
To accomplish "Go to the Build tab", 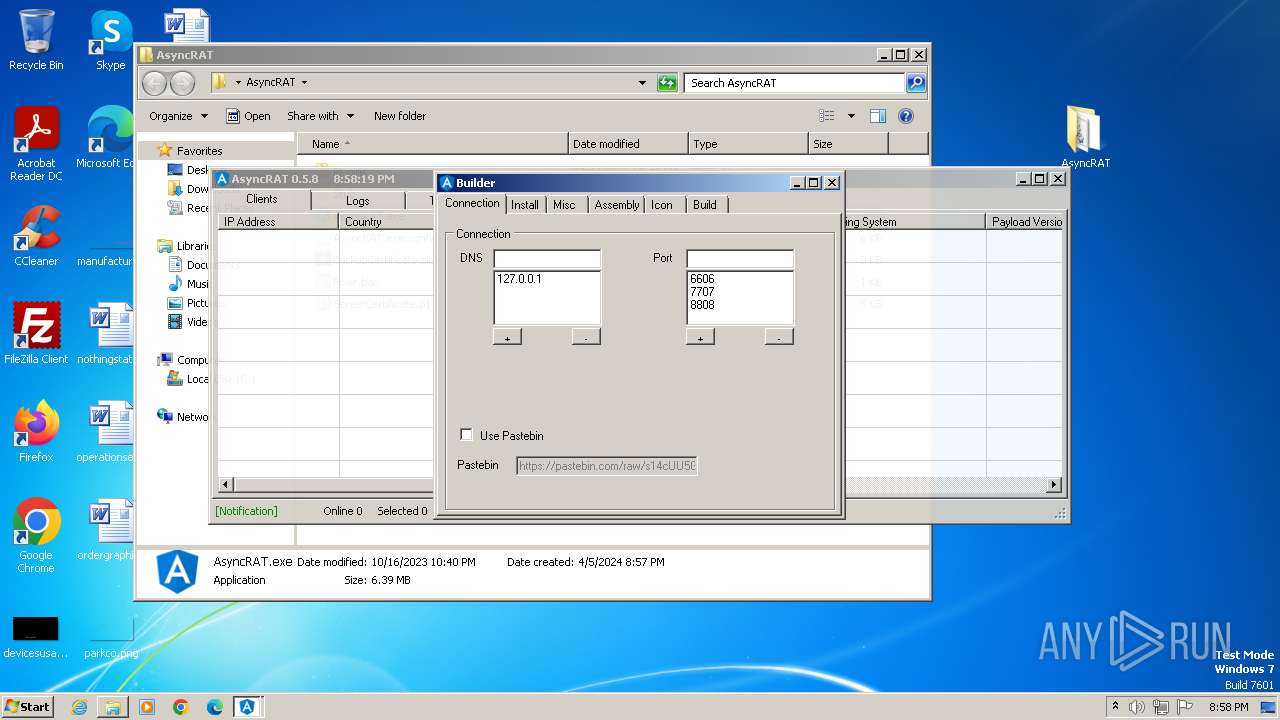I will click(705, 204).
